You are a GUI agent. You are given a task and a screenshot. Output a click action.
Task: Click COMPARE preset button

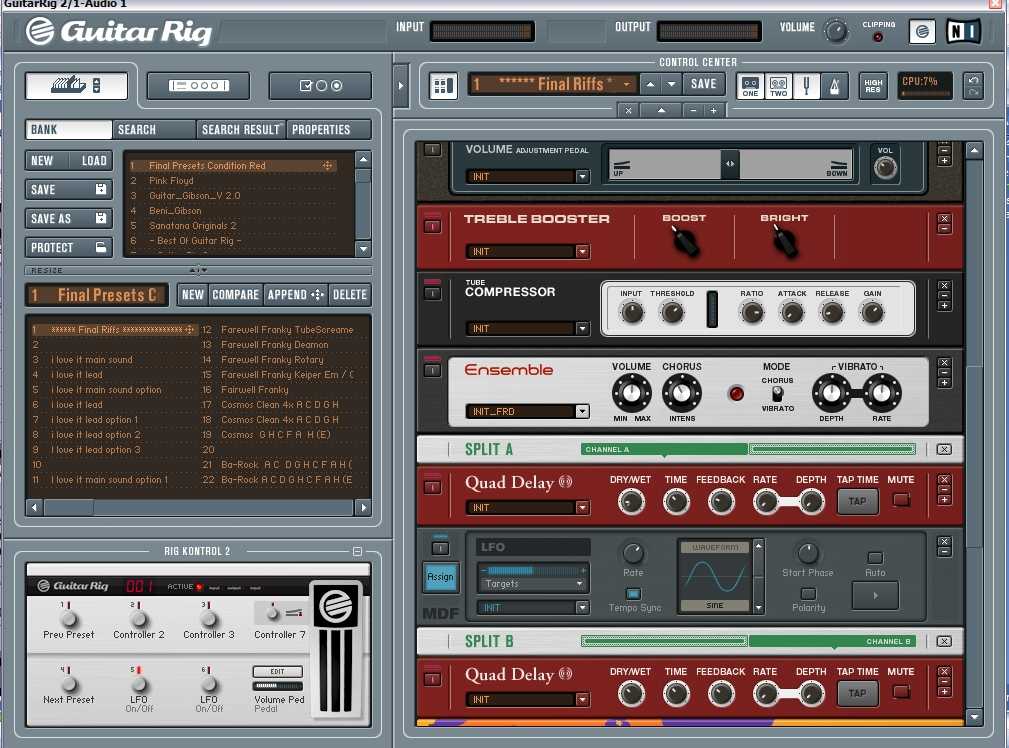236,295
